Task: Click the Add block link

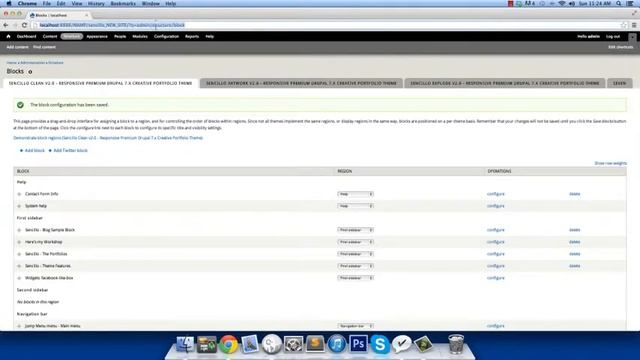Action: [x=35, y=151]
